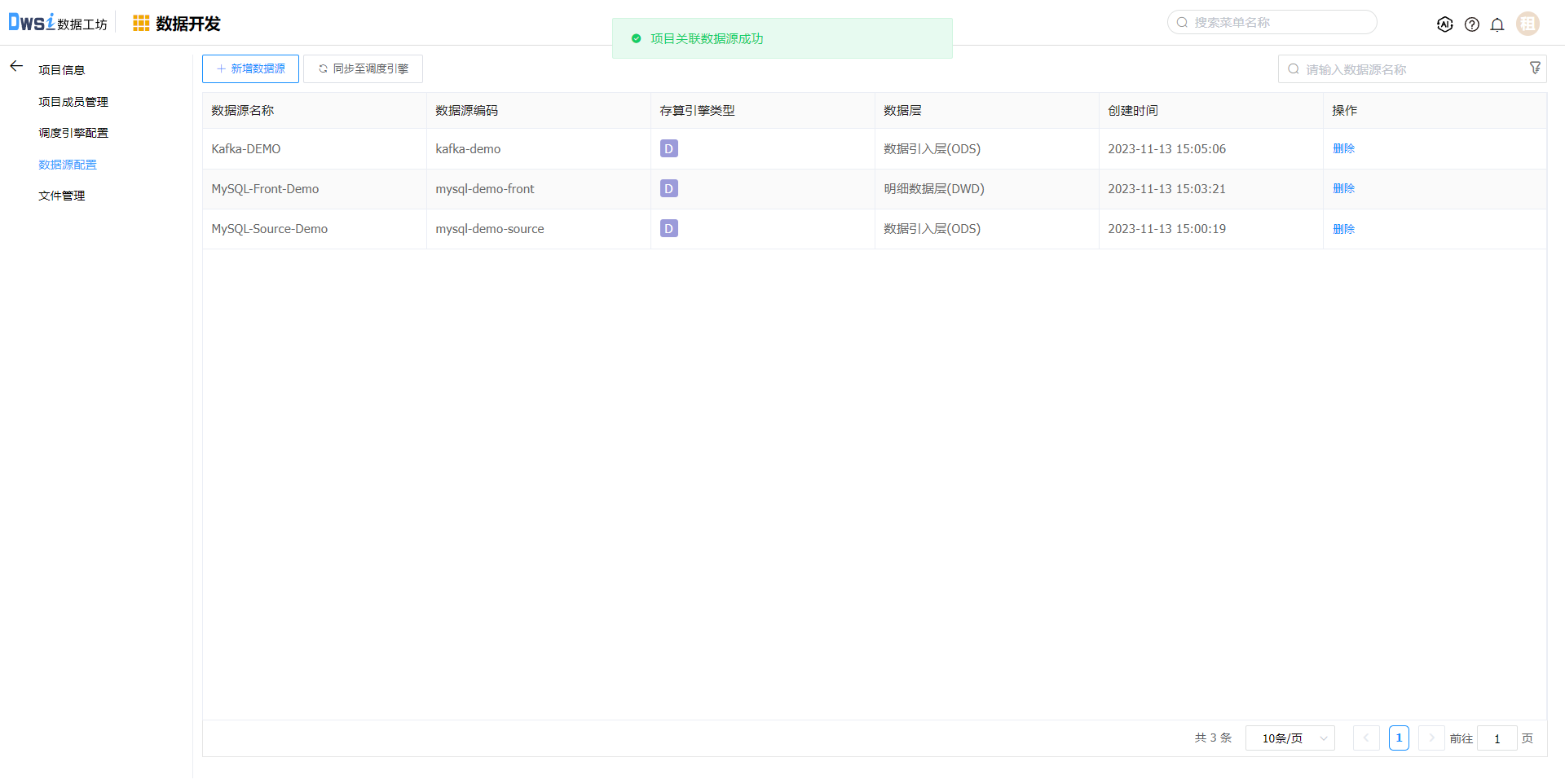This screenshot has width=1565, height=784.
Task: Open the app grid menu icon
Action: 141,24
